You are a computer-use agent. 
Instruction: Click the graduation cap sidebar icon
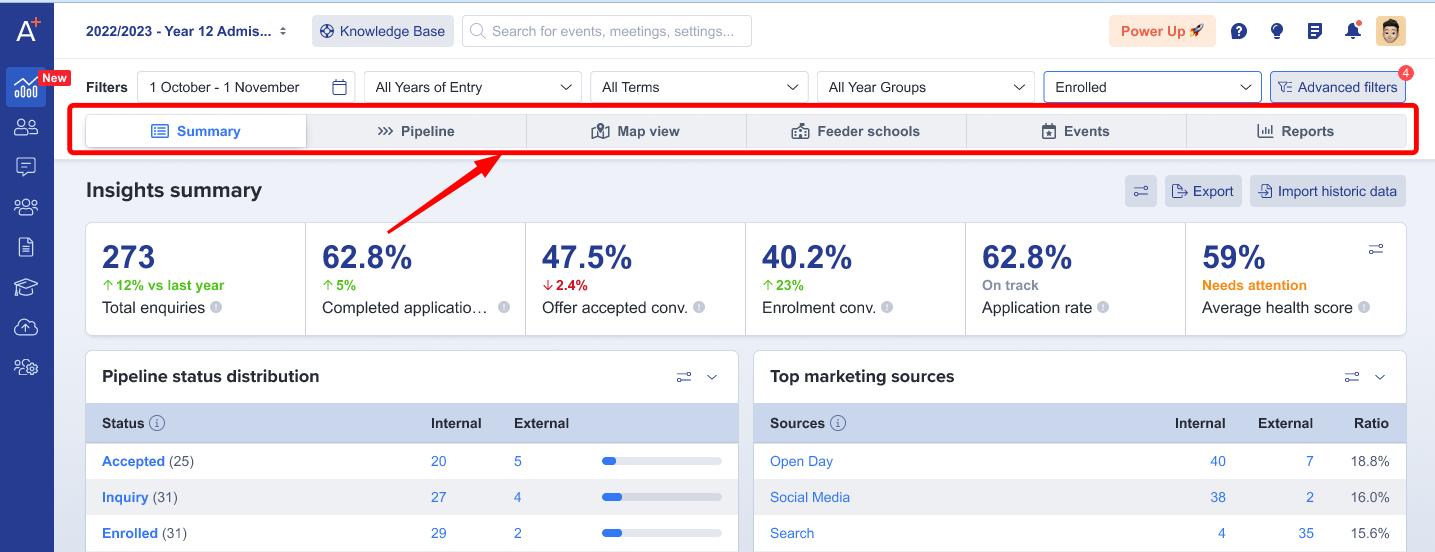26,288
